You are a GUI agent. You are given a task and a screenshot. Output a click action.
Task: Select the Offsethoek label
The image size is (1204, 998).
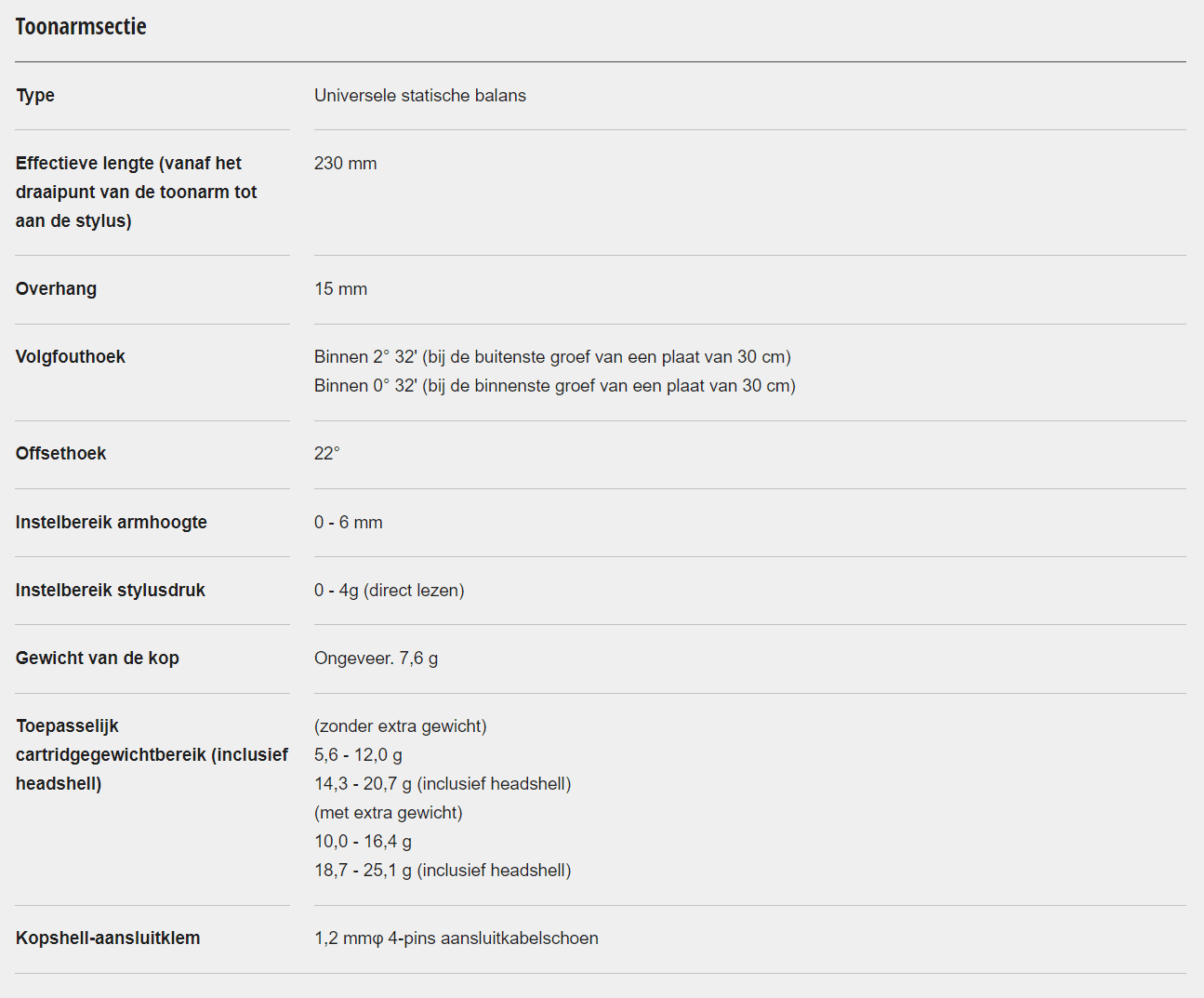(61, 453)
